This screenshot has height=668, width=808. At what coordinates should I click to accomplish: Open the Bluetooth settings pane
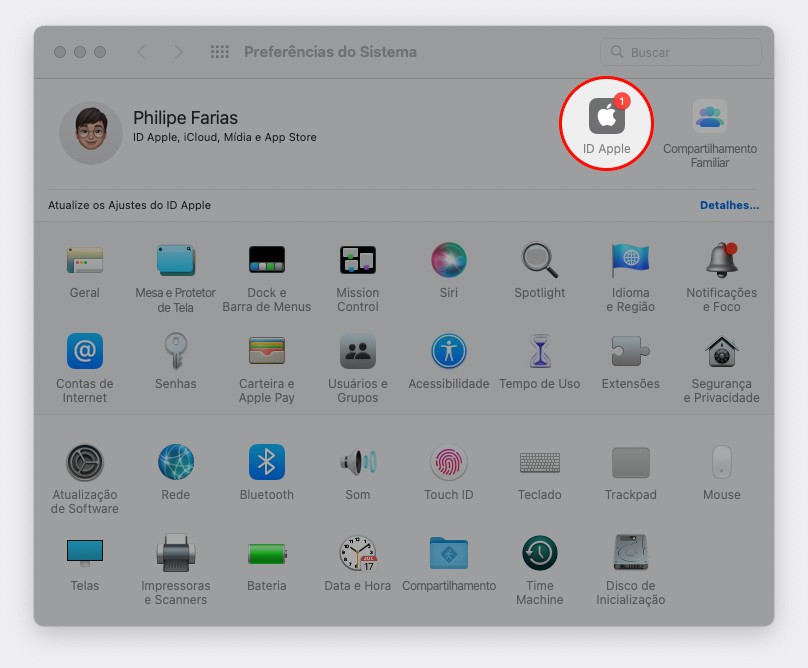[x=267, y=463]
